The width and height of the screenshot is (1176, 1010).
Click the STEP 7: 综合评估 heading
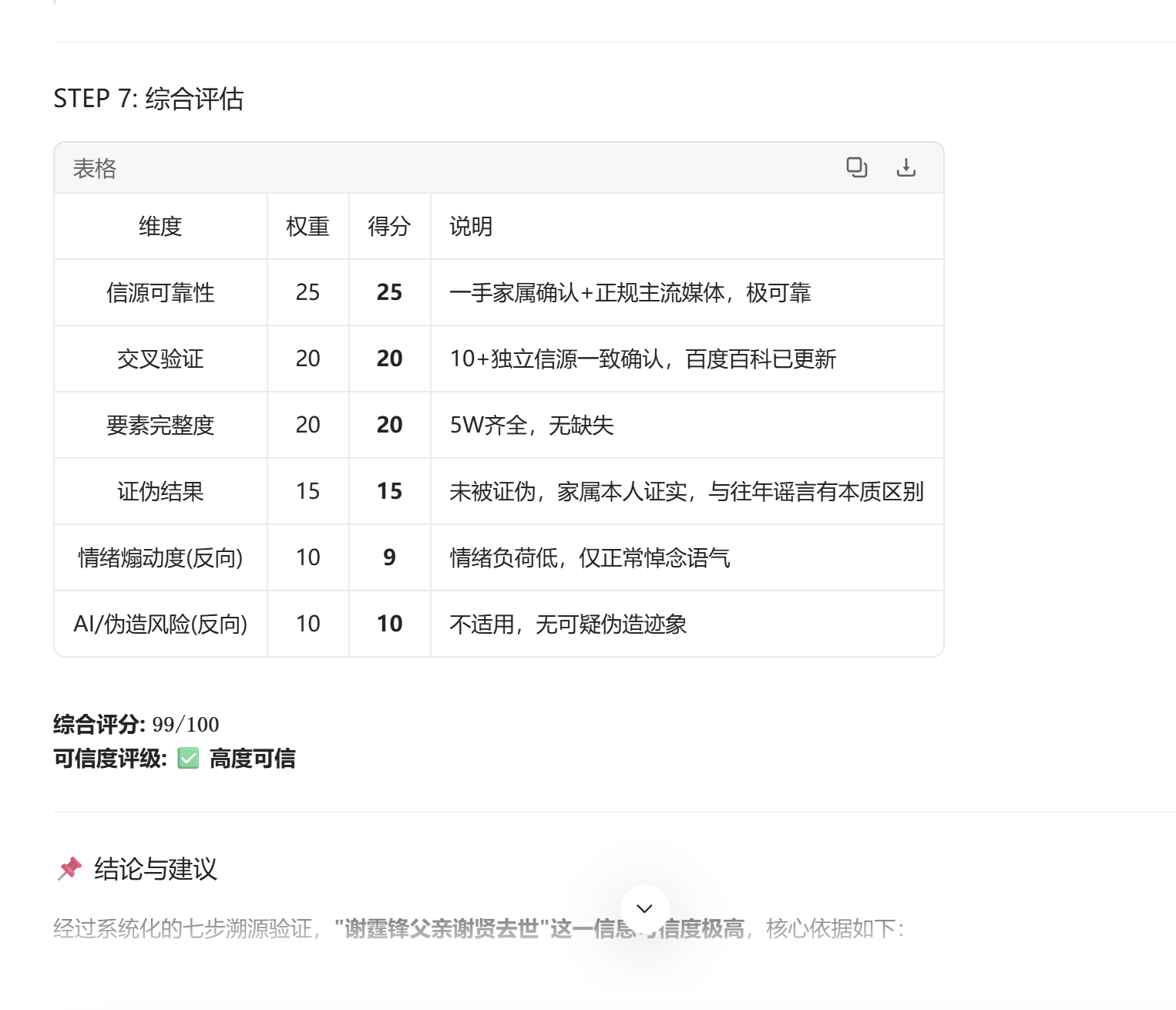tap(149, 99)
